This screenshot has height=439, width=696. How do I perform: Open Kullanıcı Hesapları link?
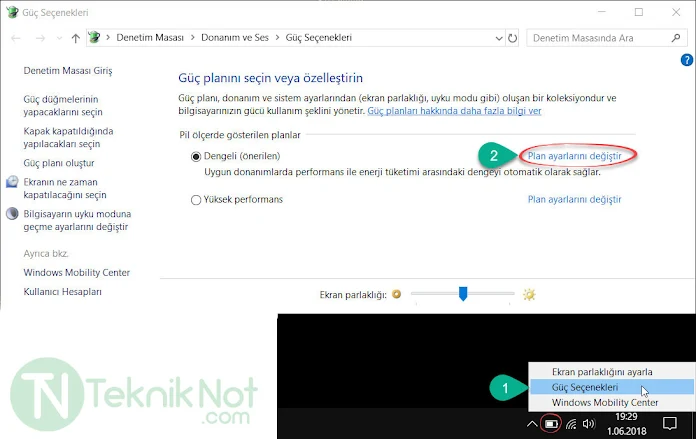(x=63, y=292)
